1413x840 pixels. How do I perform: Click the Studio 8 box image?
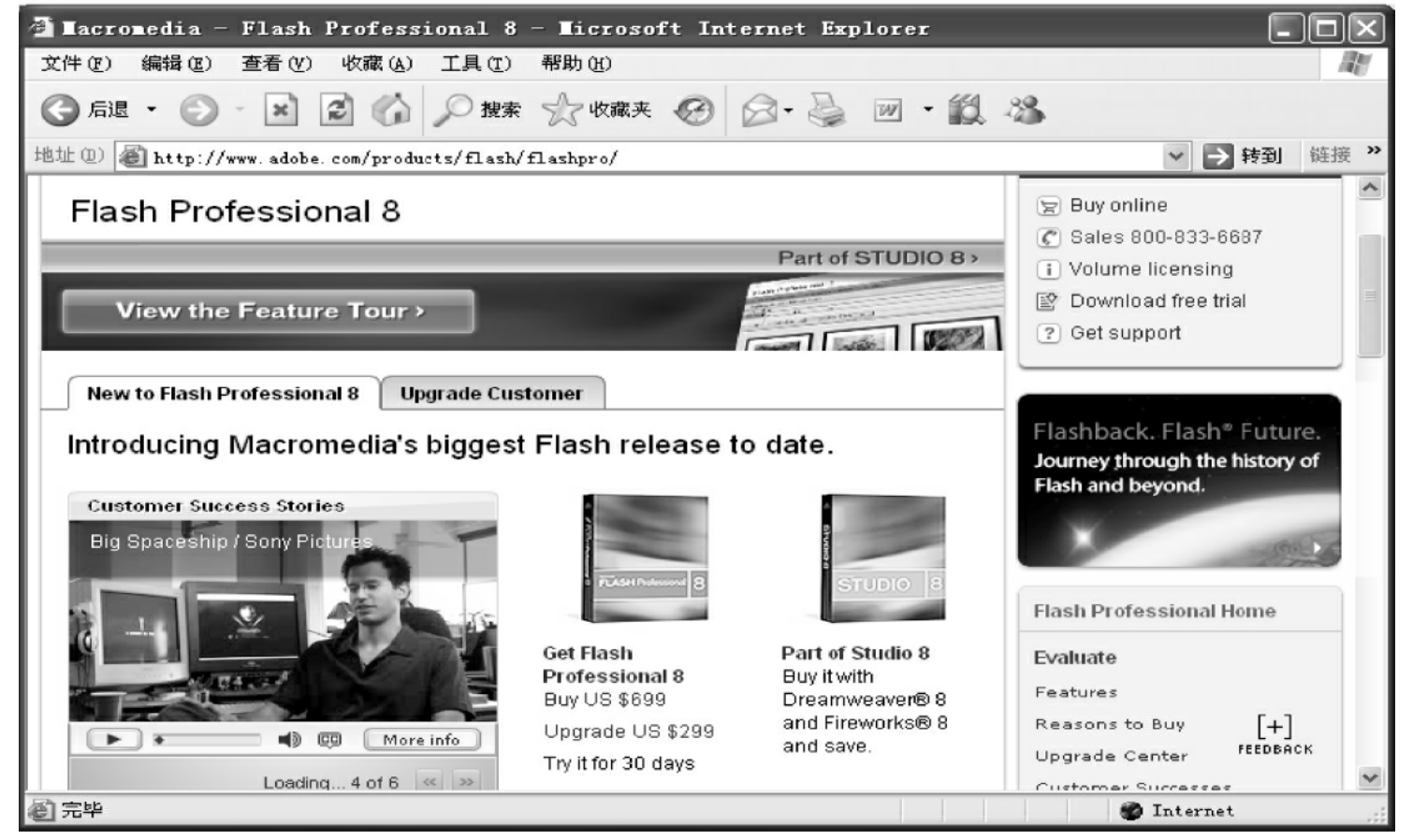pos(882,558)
